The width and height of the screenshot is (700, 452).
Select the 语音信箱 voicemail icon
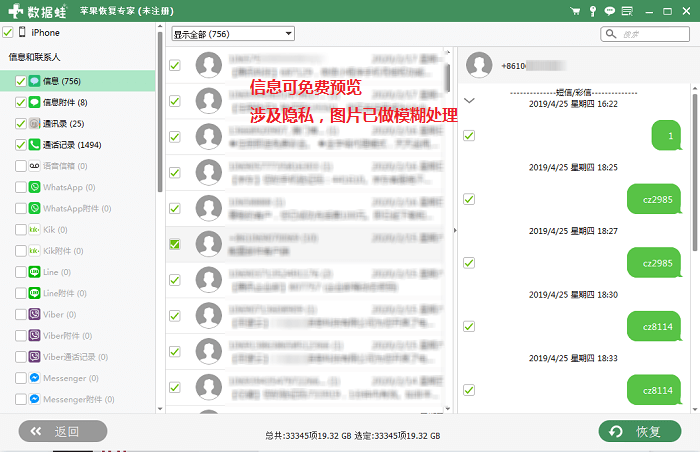click(x=34, y=166)
